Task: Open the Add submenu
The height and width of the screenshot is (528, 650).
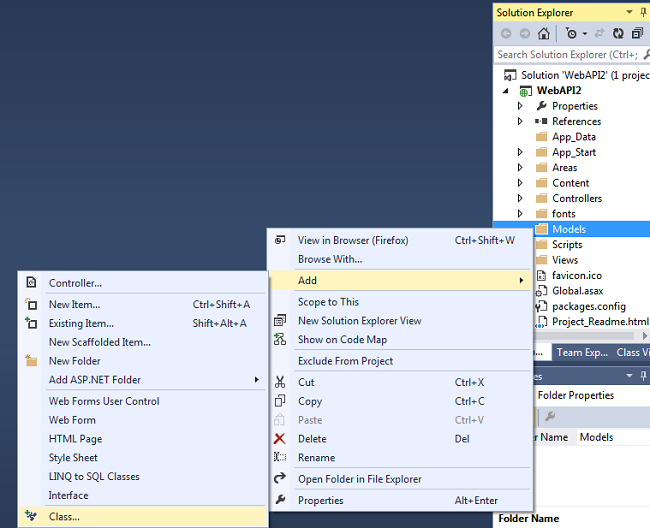Action: [400, 281]
